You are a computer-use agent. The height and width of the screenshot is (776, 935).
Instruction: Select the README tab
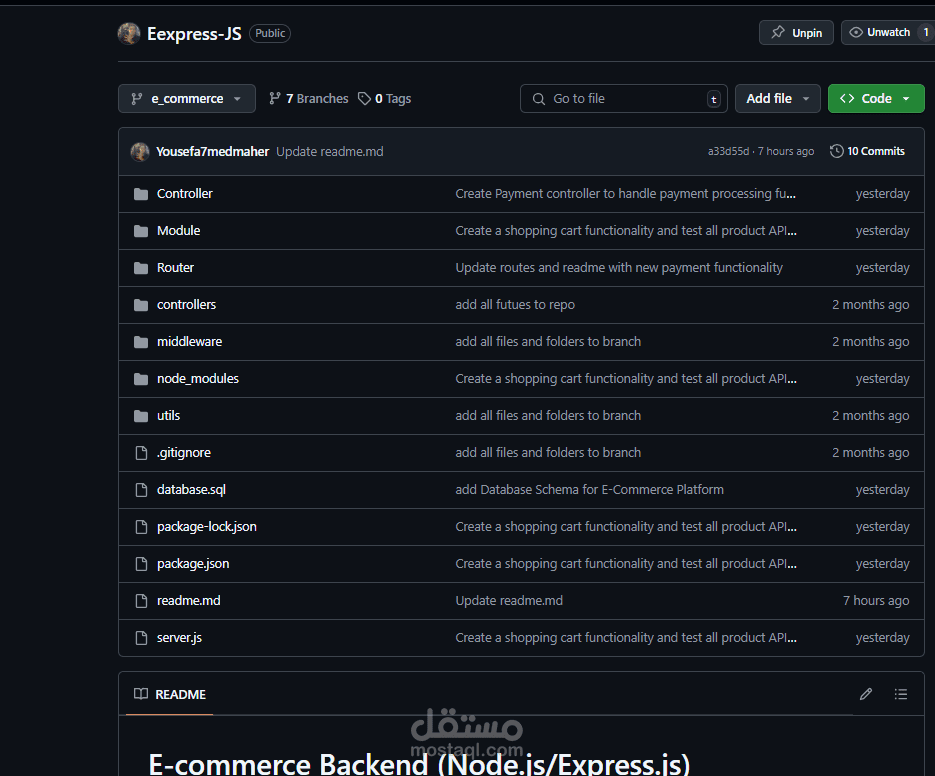(170, 694)
